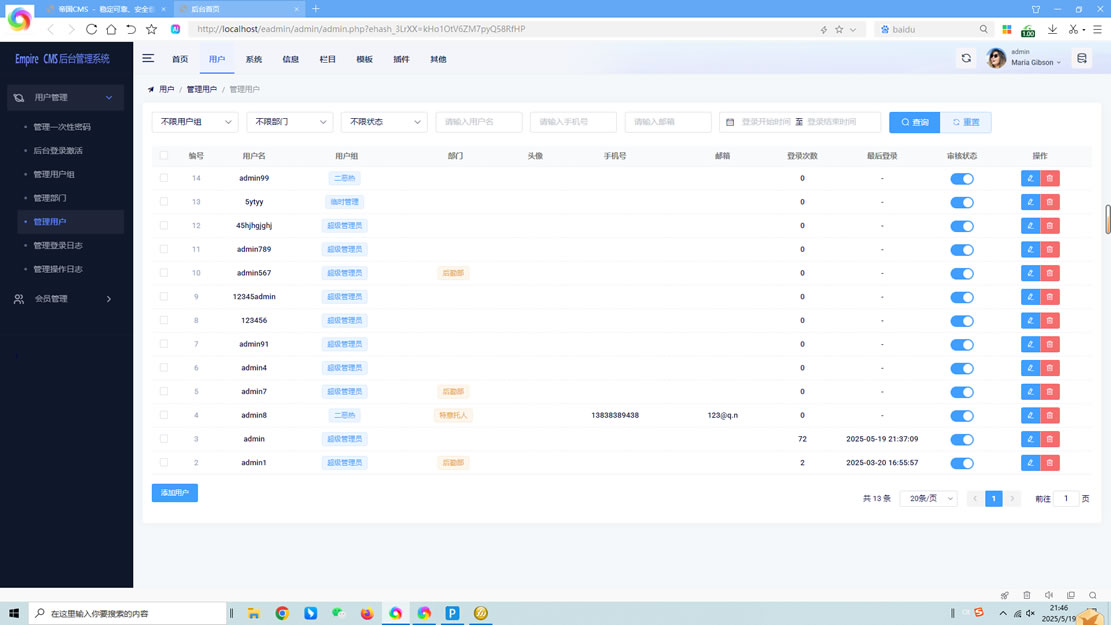Edit the user 45hjhgjghj
Image resolution: width=1111 pixels, height=625 pixels.
[1030, 226]
